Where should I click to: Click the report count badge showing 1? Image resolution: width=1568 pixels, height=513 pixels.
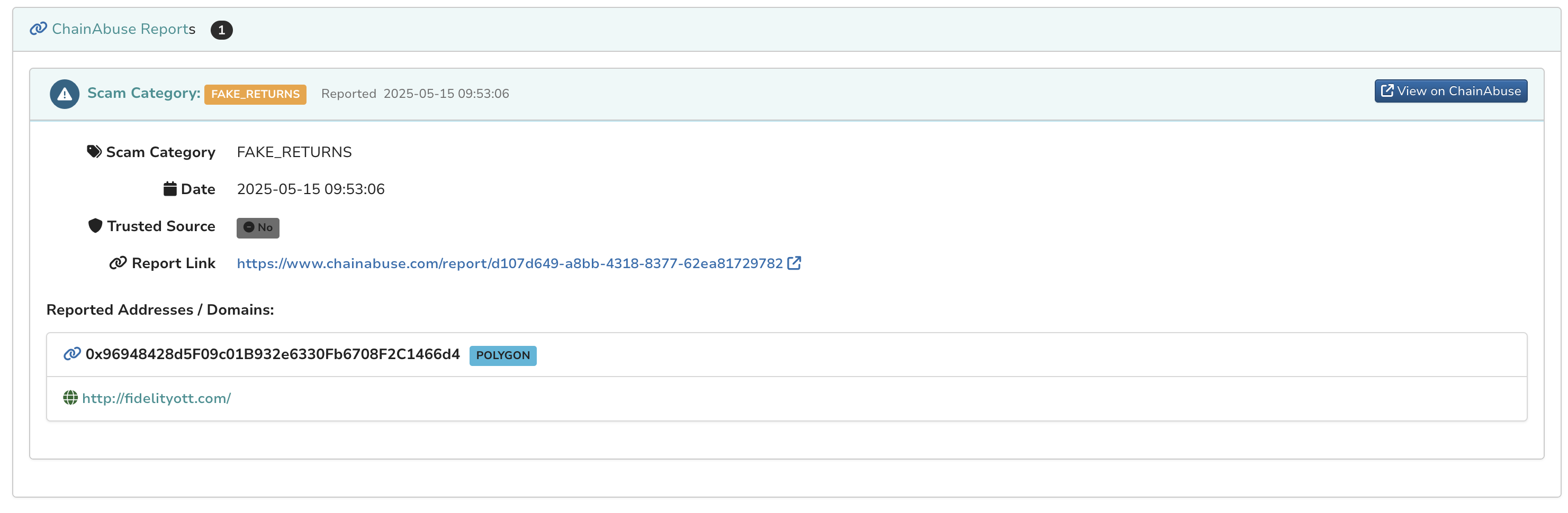click(x=222, y=30)
